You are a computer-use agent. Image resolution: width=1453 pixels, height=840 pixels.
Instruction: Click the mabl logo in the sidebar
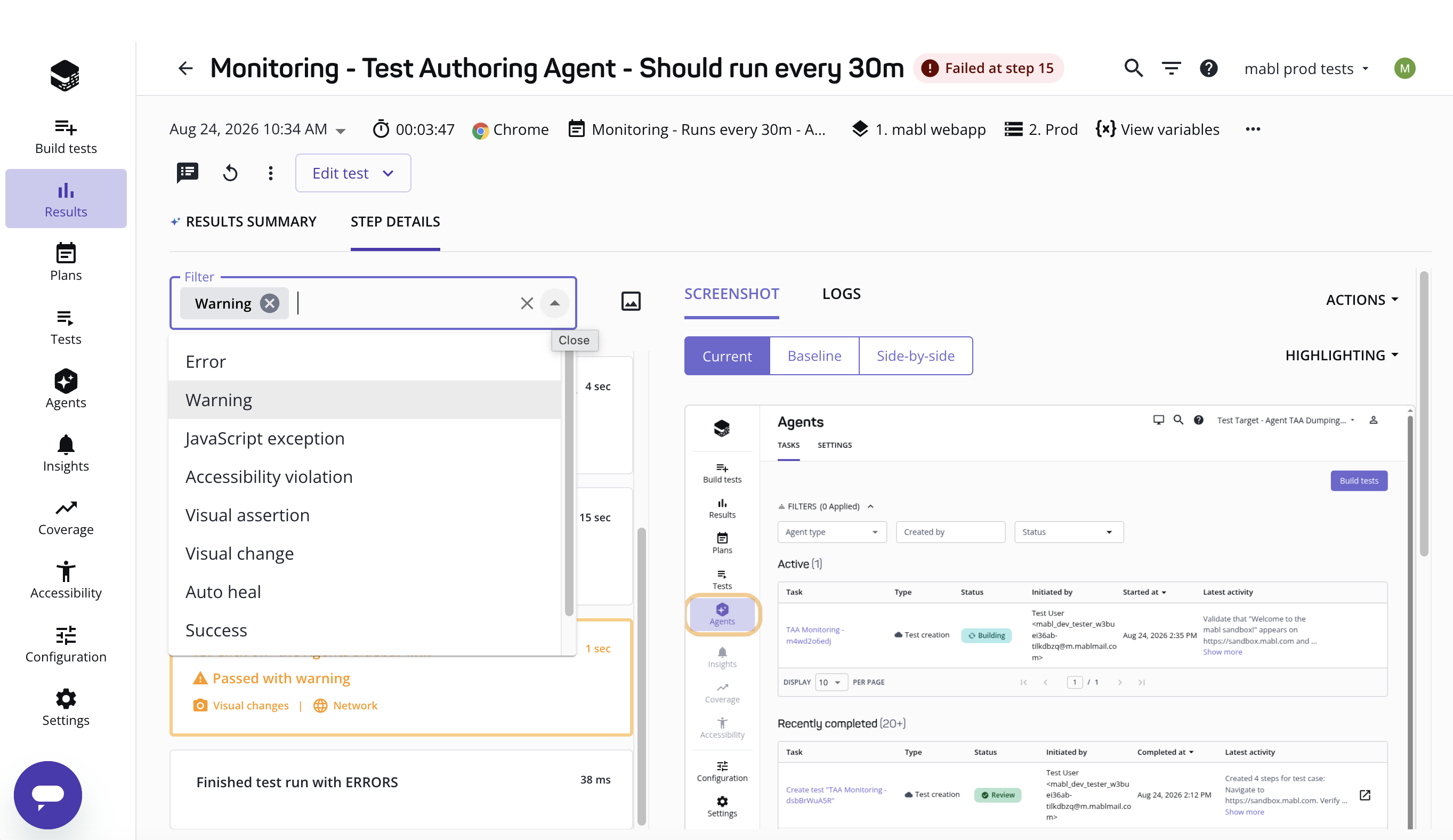[65, 76]
